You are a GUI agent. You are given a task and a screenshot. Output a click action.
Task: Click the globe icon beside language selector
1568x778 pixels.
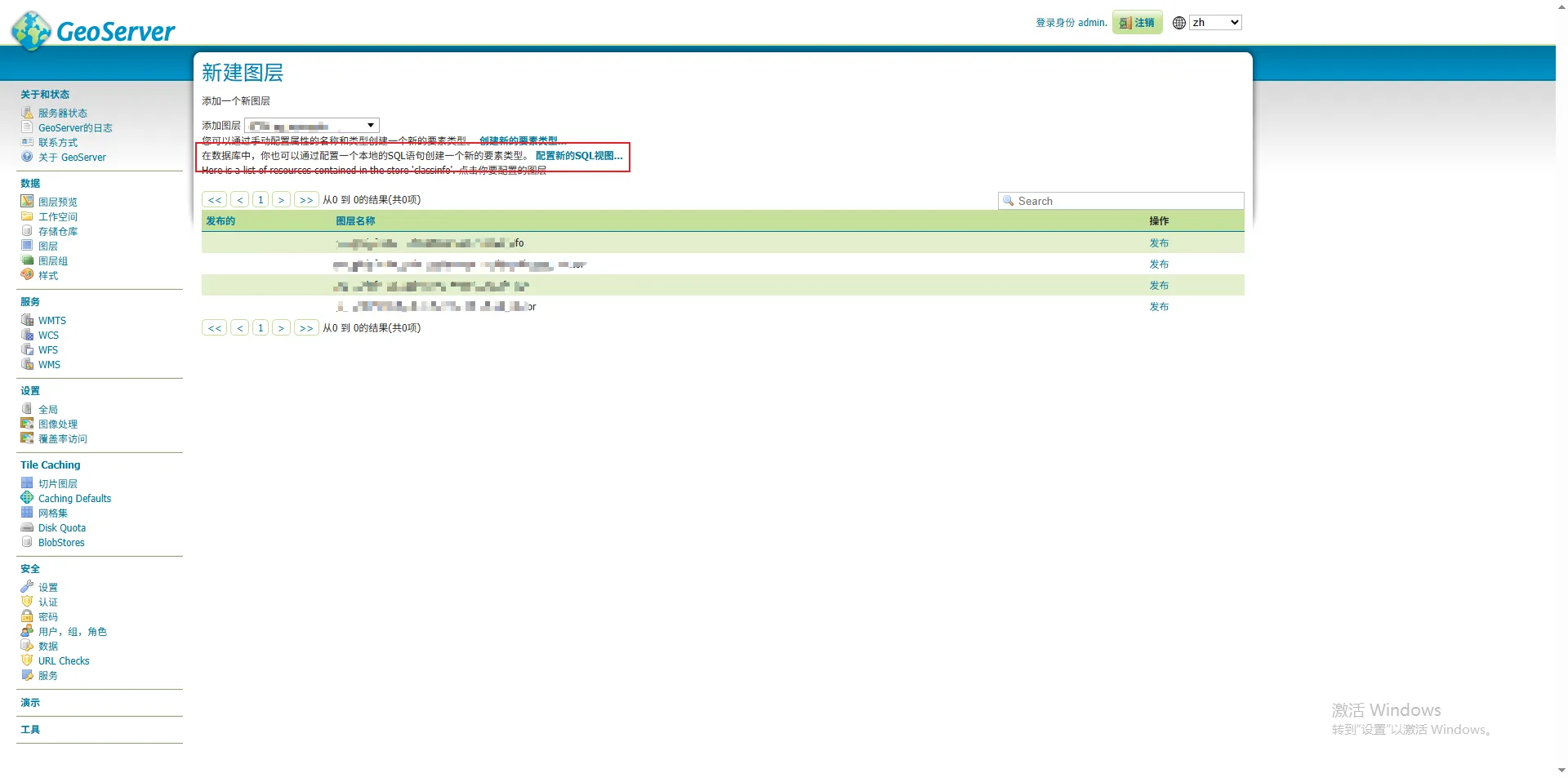tap(1178, 23)
